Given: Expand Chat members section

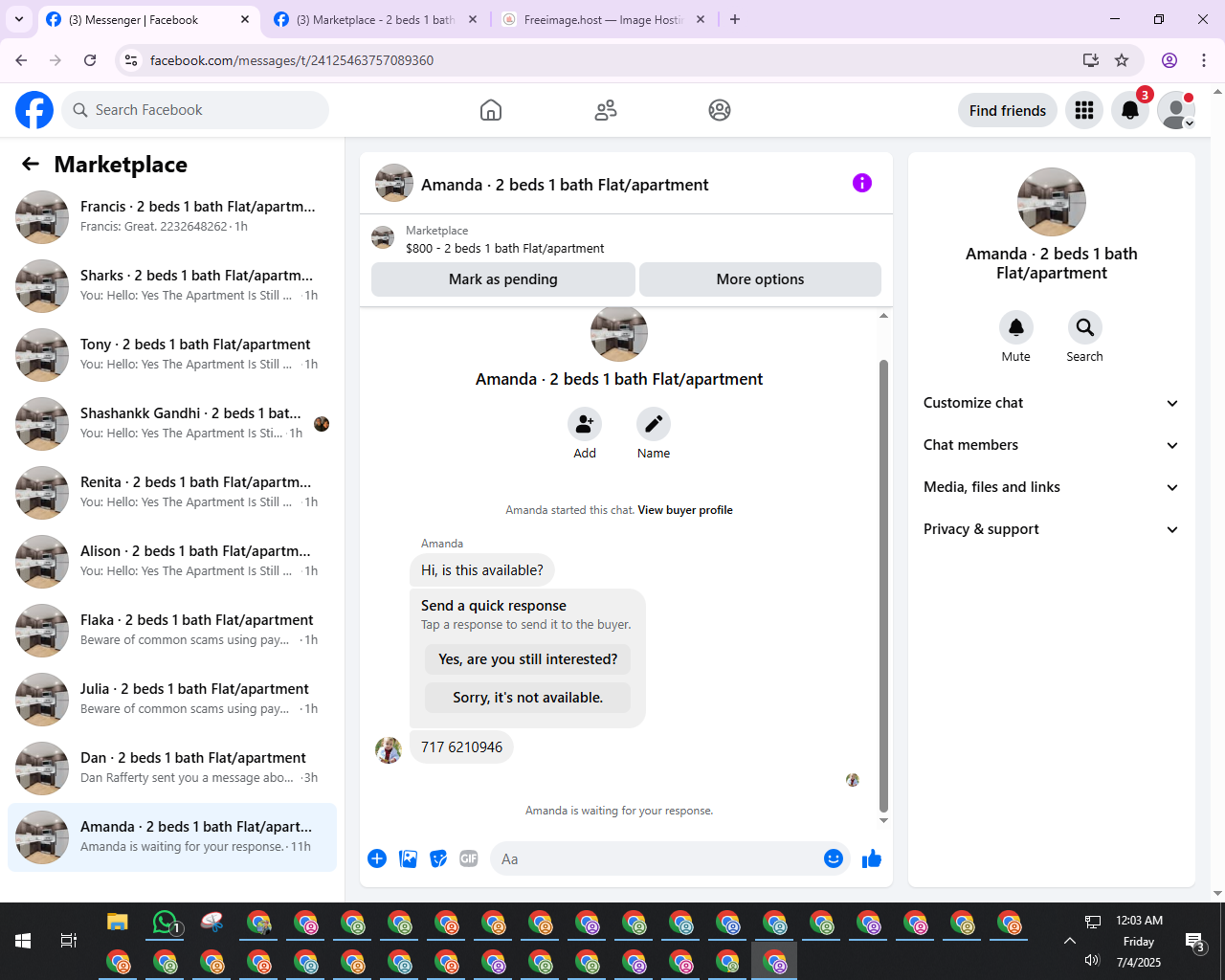Looking at the screenshot, I should (x=1051, y=445).
